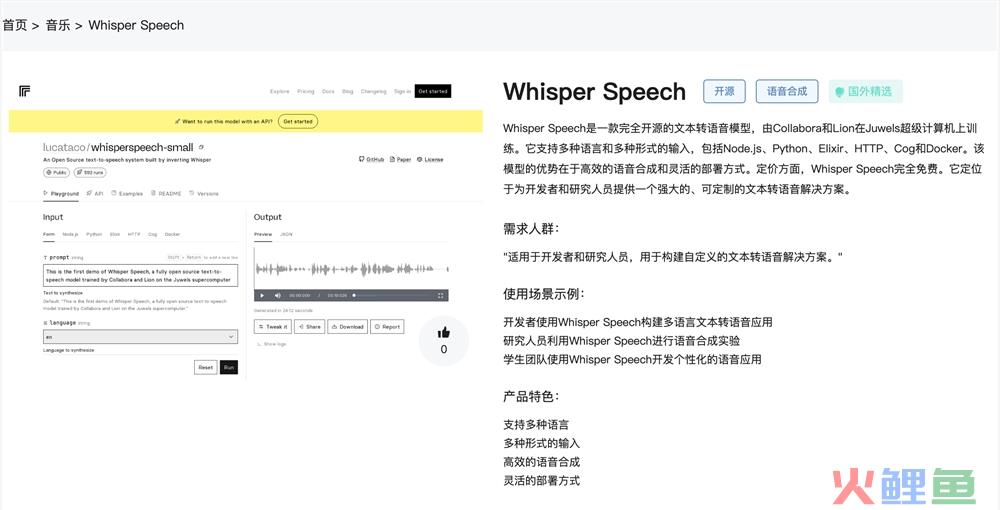Select the Docker input tab
Screen dimensions: 1000x510
click(x=172, y=234)
